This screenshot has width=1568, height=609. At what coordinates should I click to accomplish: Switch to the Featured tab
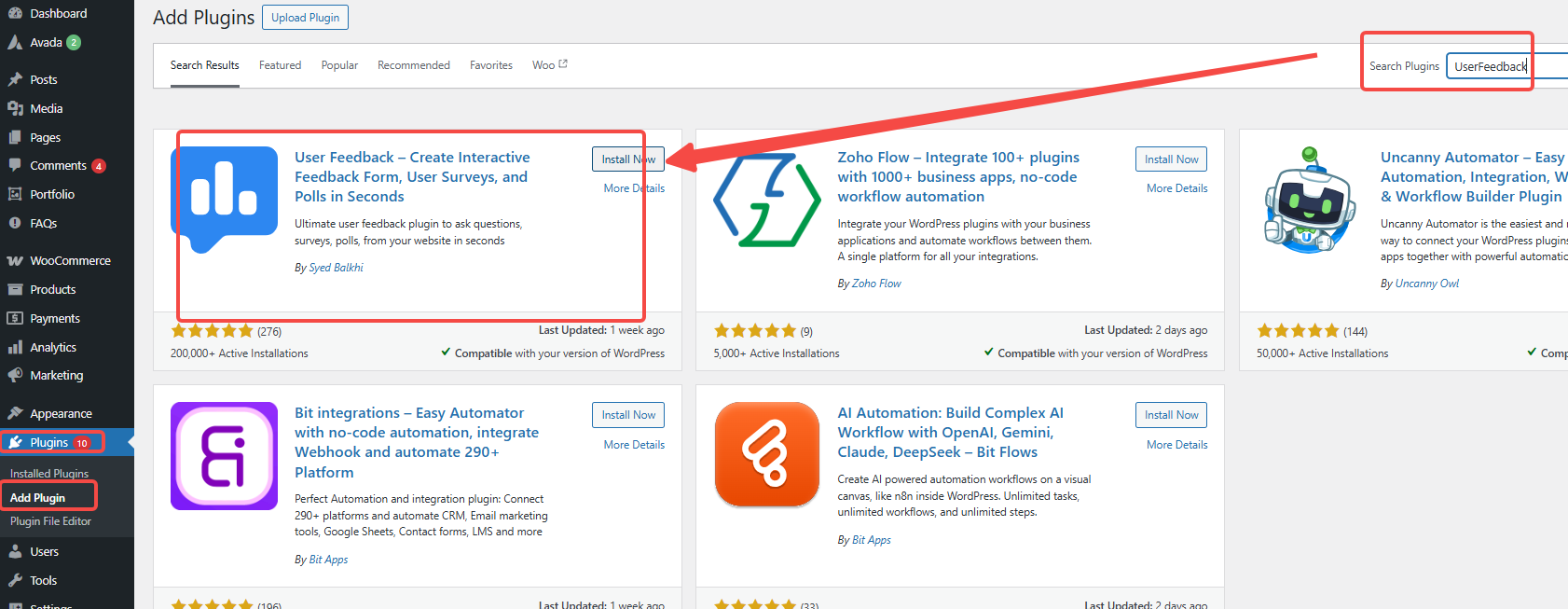click(280, 65)
